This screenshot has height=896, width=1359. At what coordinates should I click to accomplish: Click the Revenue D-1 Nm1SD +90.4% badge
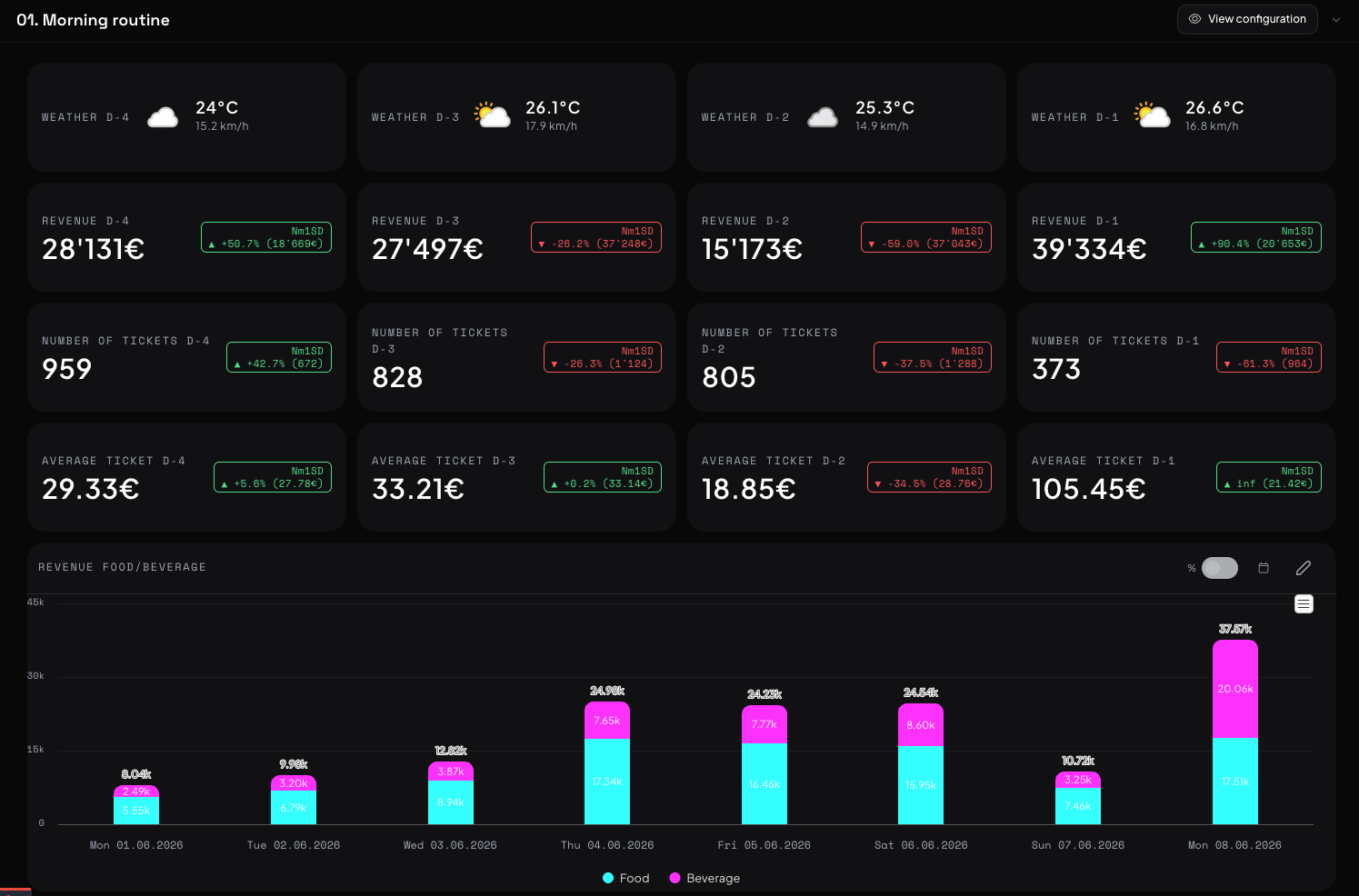(1256, 237)
